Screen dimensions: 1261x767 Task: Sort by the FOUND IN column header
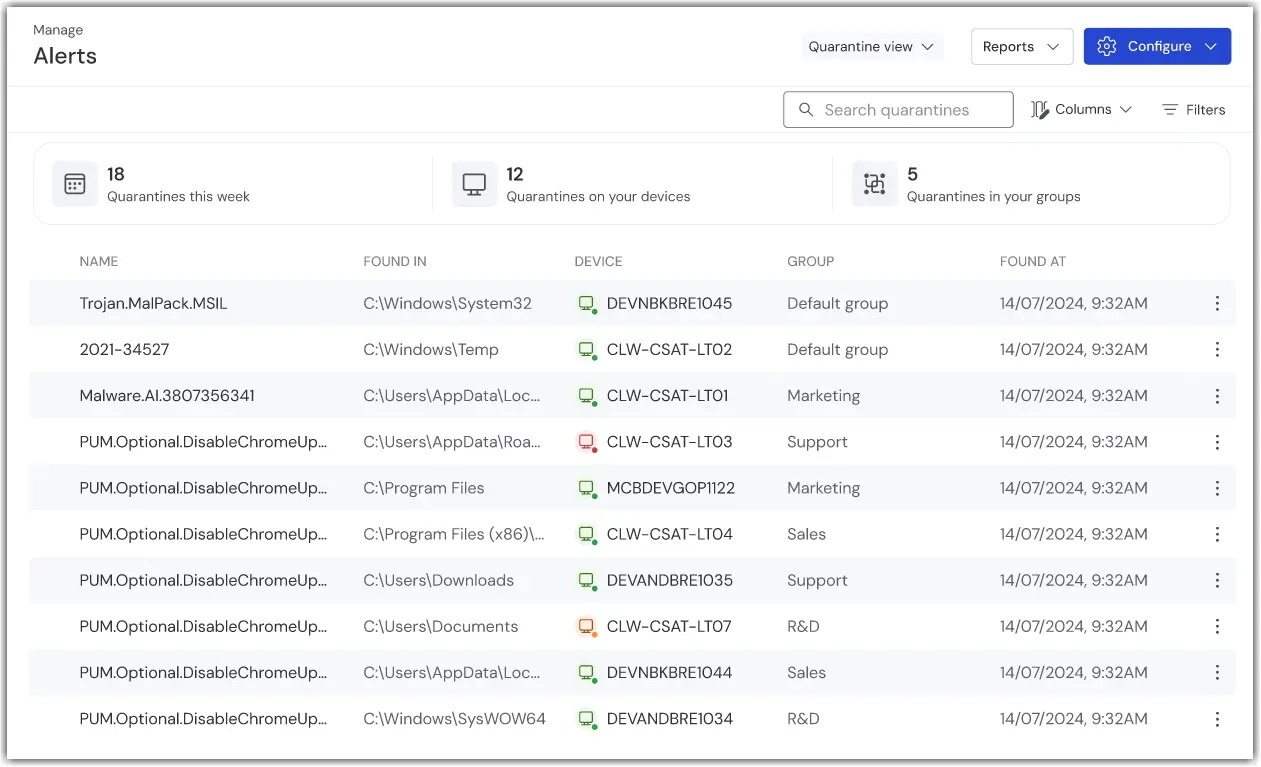pos(395,261)
